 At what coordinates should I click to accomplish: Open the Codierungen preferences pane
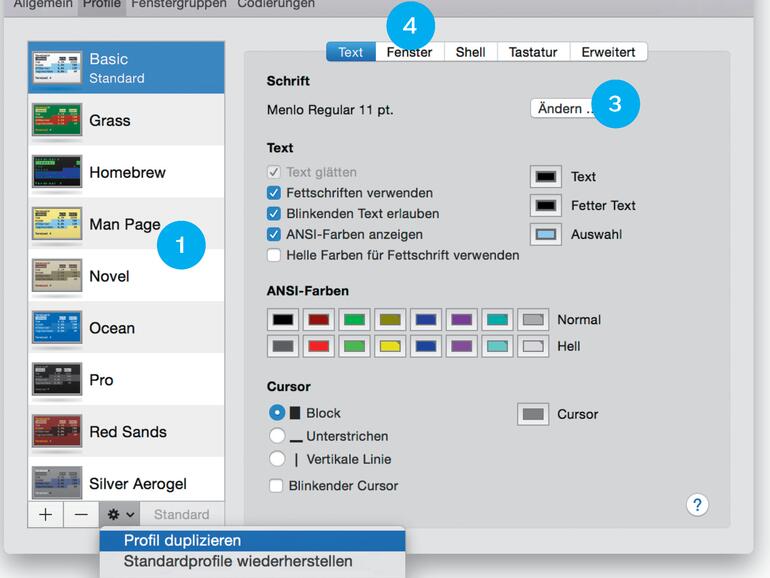pos(276,5)
